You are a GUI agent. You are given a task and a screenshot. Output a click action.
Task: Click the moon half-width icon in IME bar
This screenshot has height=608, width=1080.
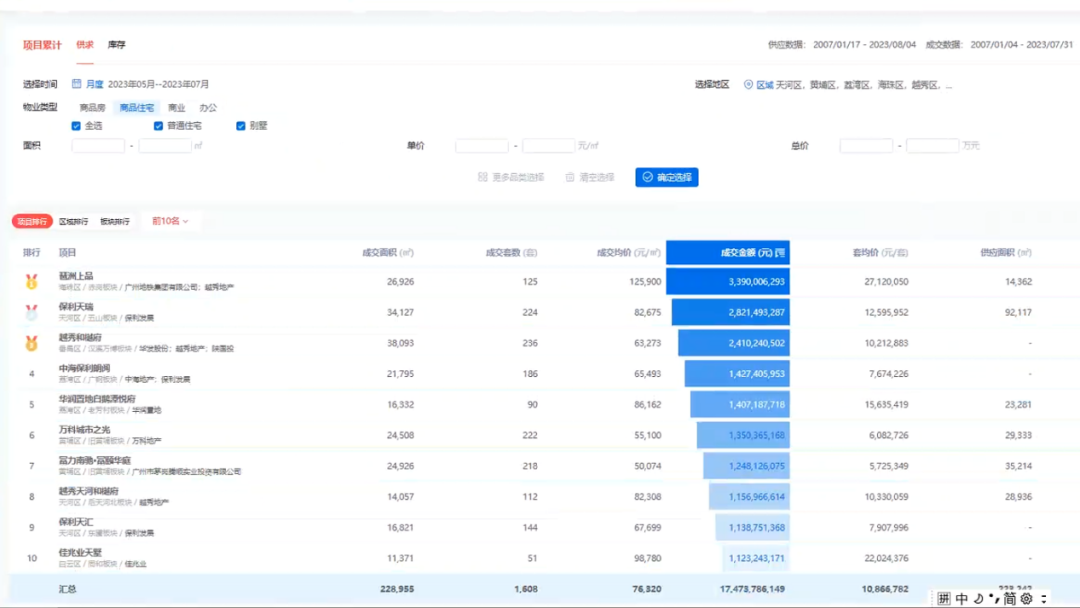tap(978, 598)
